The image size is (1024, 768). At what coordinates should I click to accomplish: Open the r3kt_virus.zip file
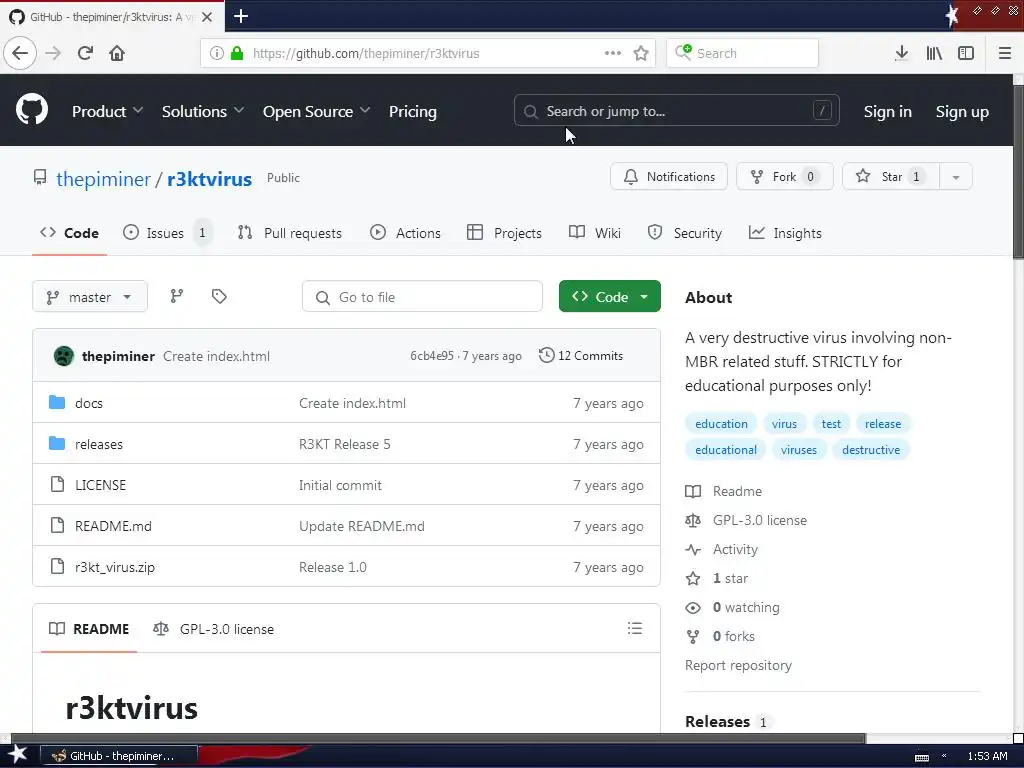pyautogui.click(x=115, y=567)
